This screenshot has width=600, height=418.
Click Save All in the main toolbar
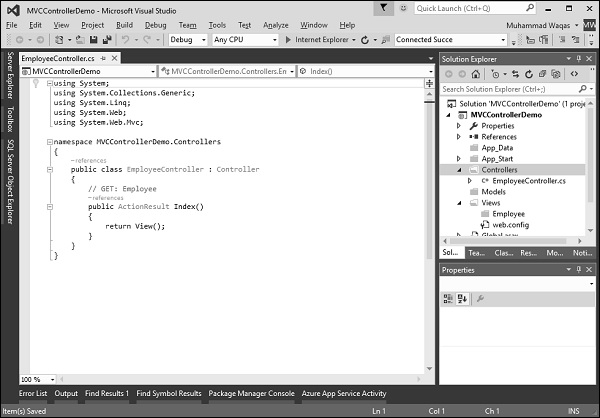[104, 40]
